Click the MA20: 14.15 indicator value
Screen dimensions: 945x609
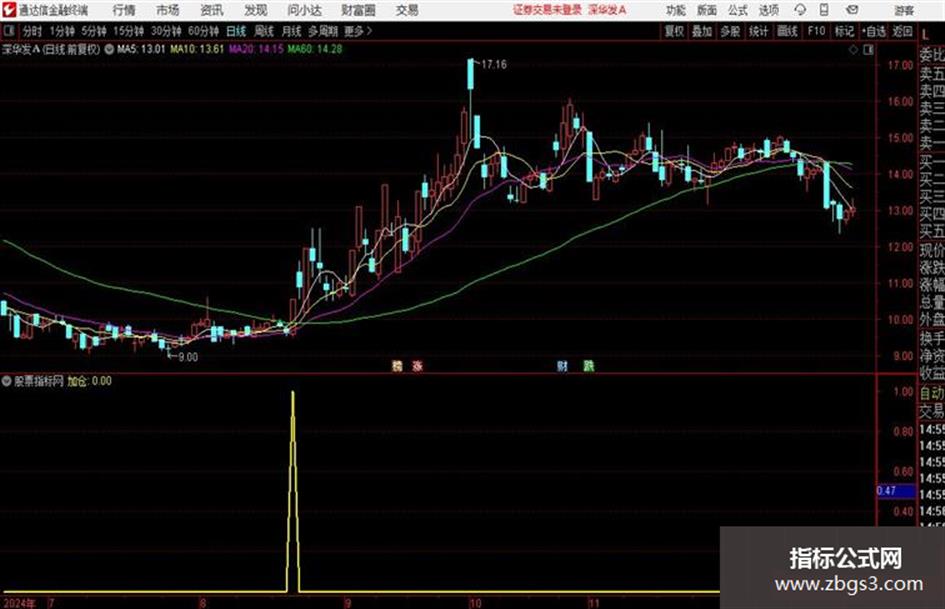pos(256,49)
